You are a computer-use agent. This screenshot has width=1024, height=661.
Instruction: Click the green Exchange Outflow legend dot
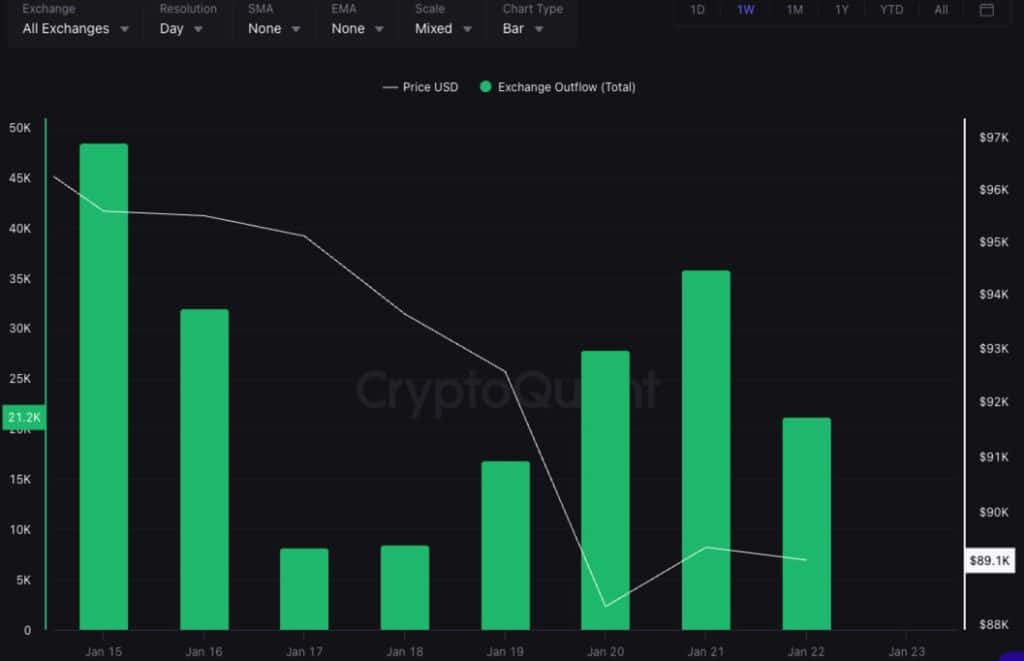485,87
